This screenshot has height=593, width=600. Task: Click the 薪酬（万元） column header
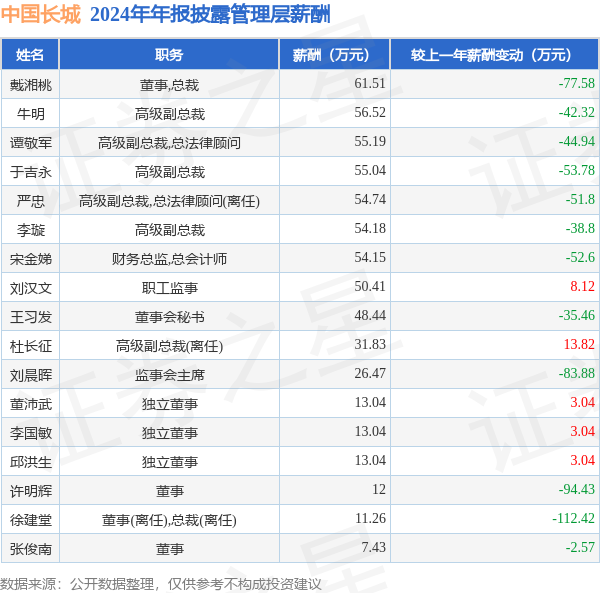tap(335, 55)
